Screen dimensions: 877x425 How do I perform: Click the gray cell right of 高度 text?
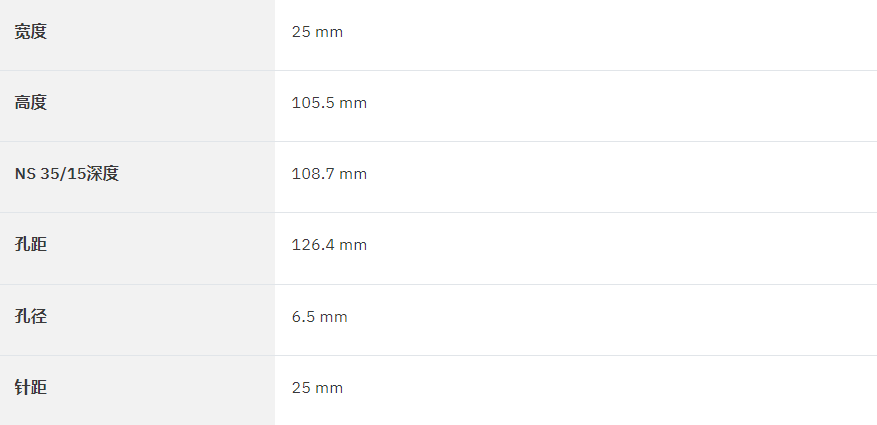click(x=161, y=106)
